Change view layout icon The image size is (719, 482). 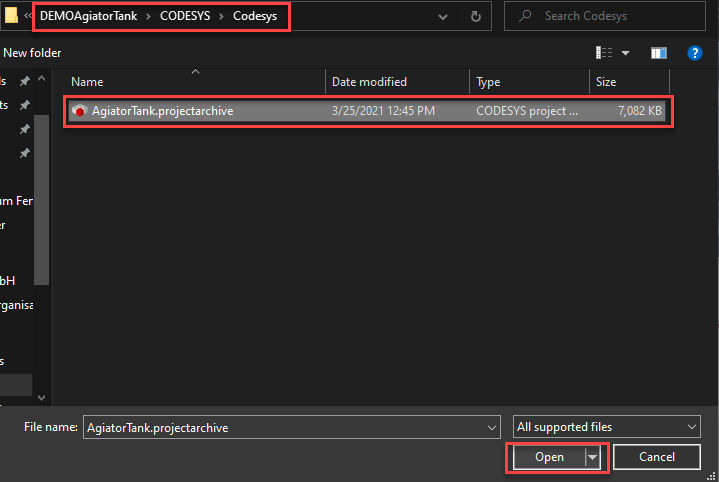604,53
